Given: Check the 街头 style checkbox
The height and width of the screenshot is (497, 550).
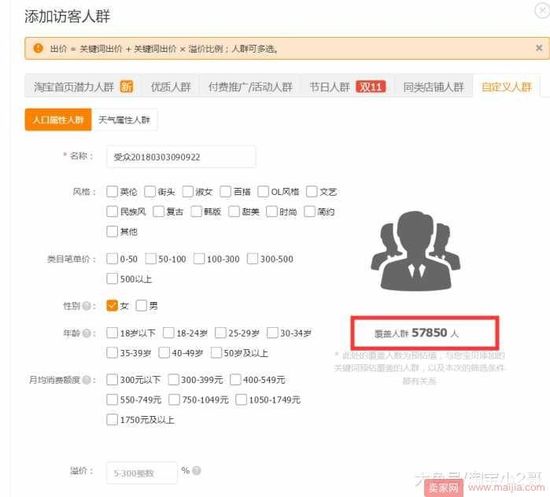Looking at the screenshot, I should pyautogui.click(x=150, y=192).
